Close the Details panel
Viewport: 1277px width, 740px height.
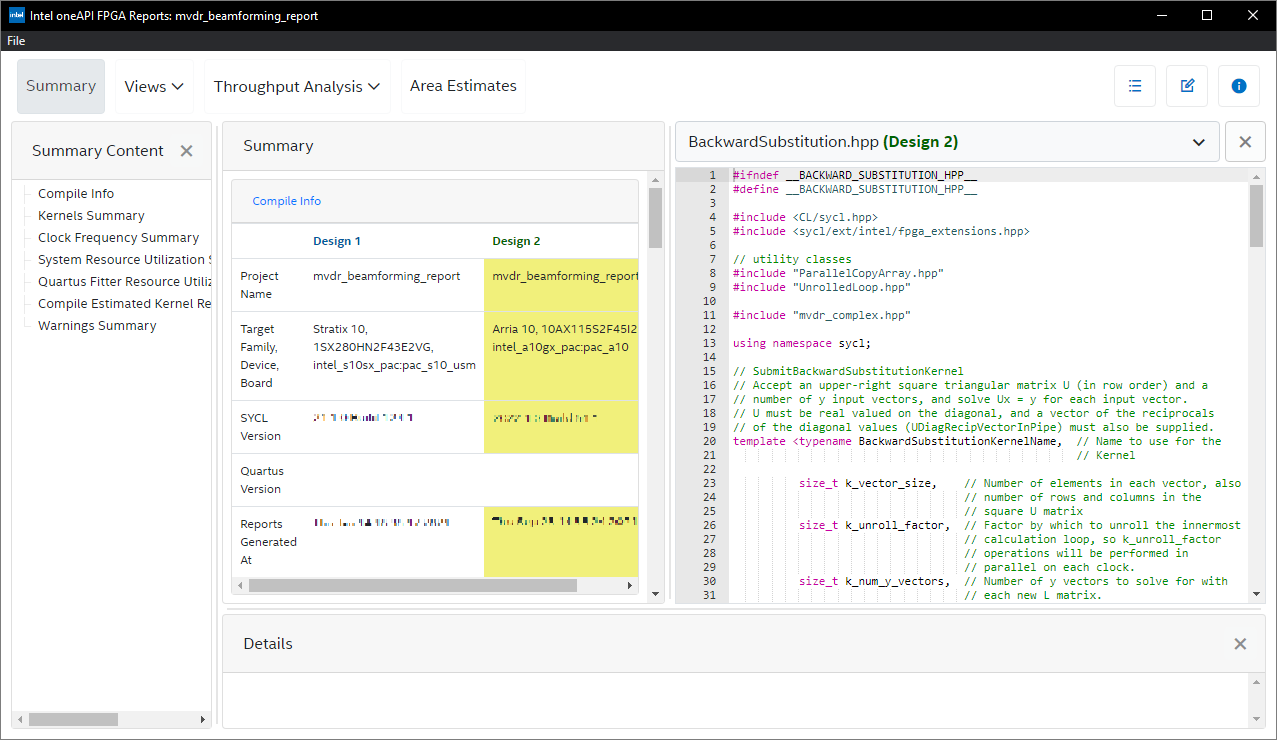[x=1240, y=644]
